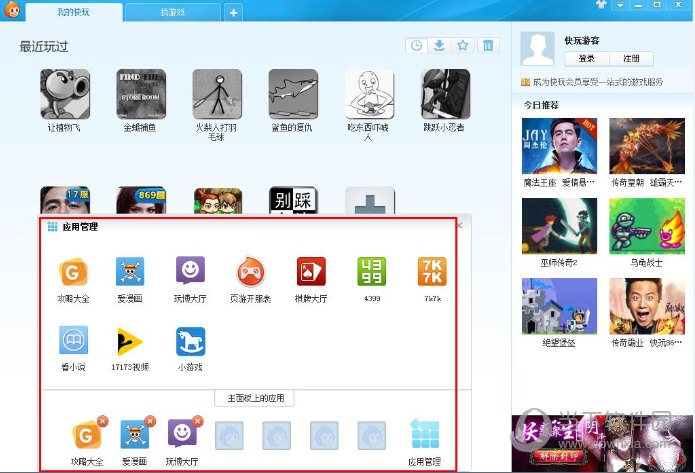
Task: Open the 别踩 game icon
Action: (x=293, y=200)
